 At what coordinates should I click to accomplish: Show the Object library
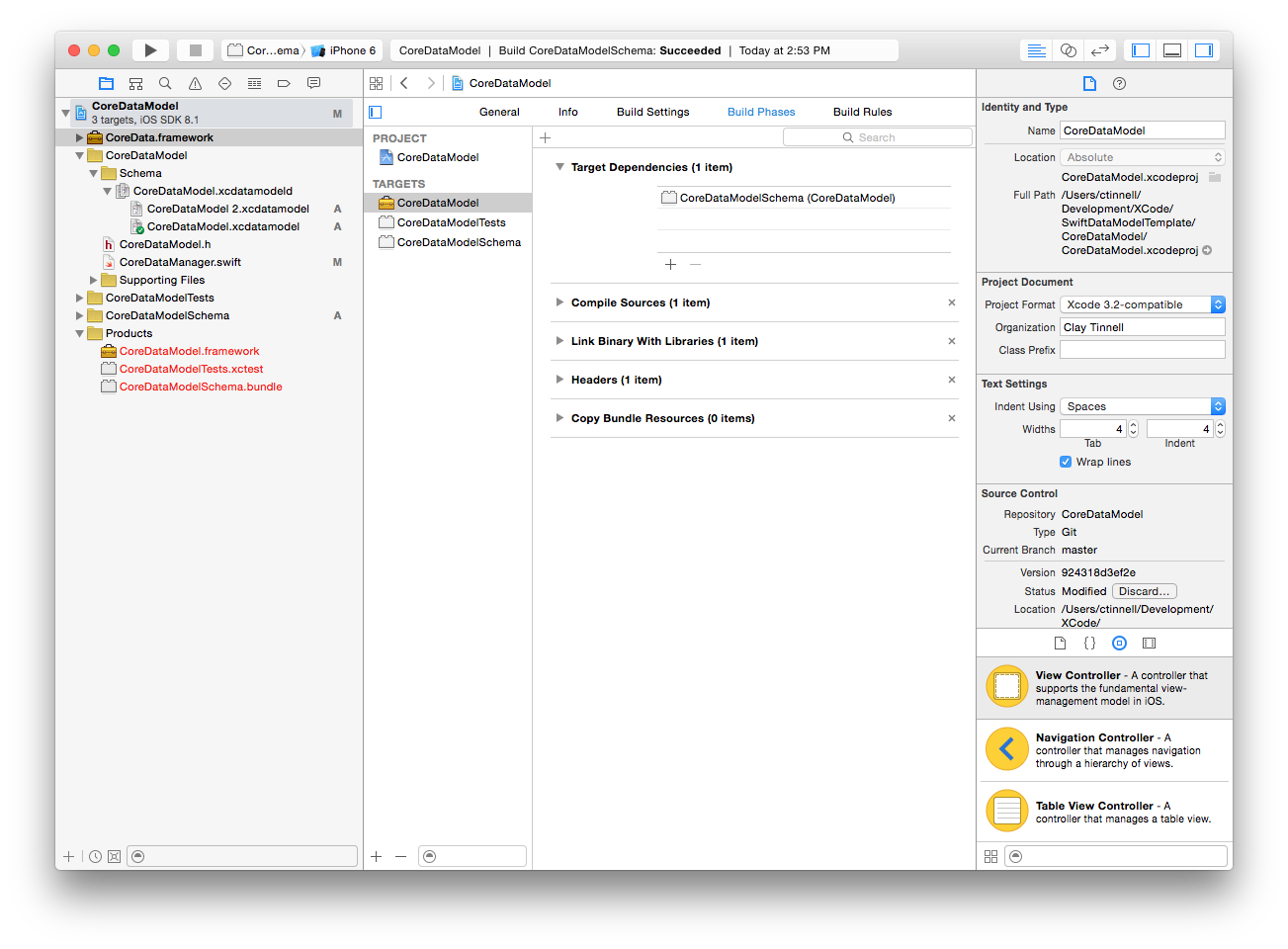tap(1119, 644)
